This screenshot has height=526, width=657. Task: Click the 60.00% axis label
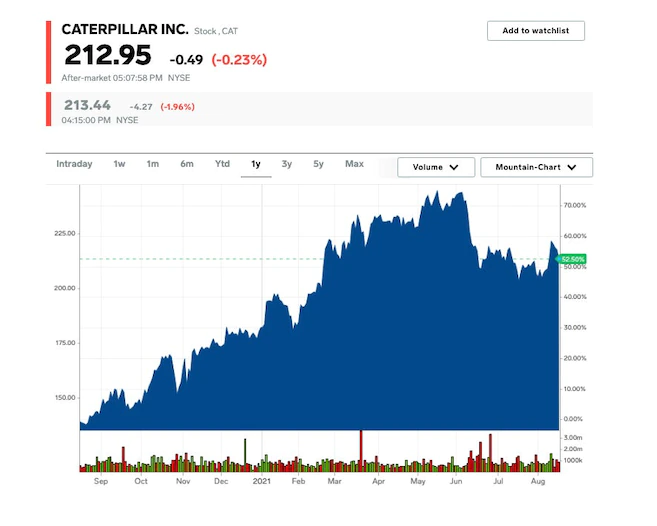pos(575,236)
